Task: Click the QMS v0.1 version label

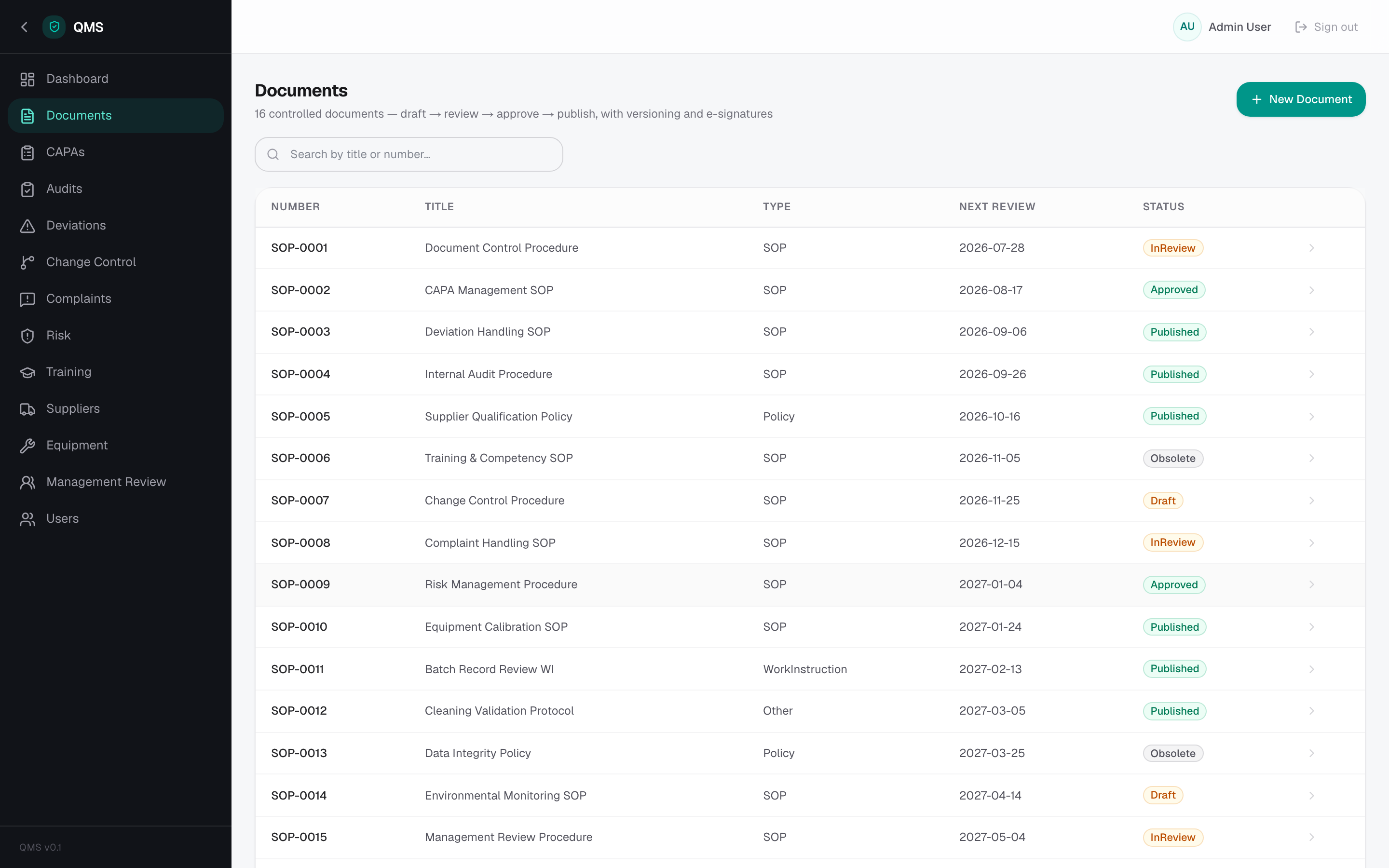Action: 40,847
